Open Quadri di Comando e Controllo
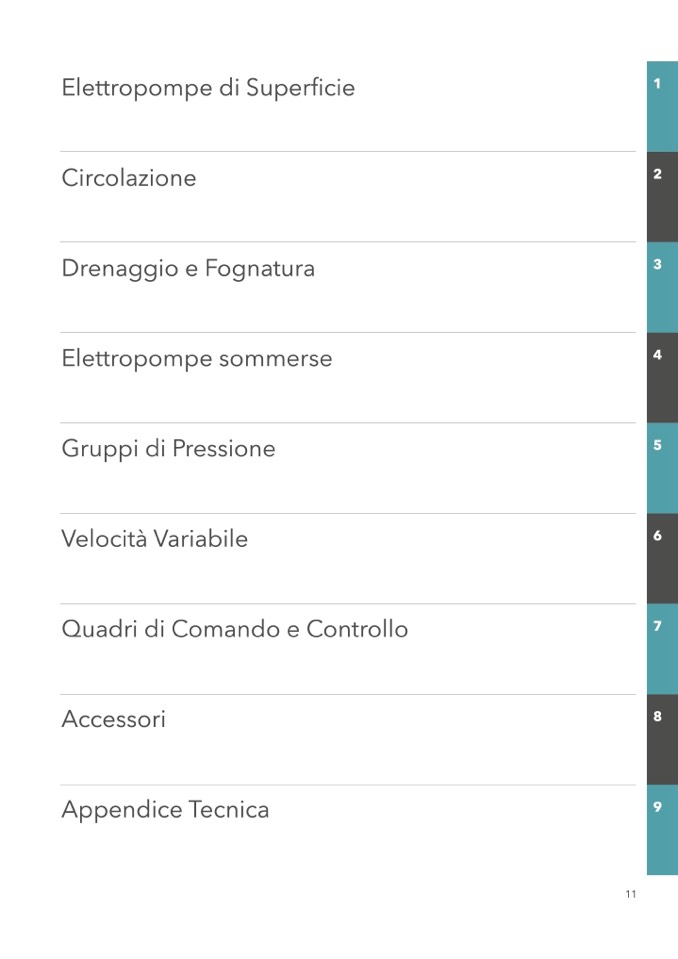 click(x=235, y=630)
